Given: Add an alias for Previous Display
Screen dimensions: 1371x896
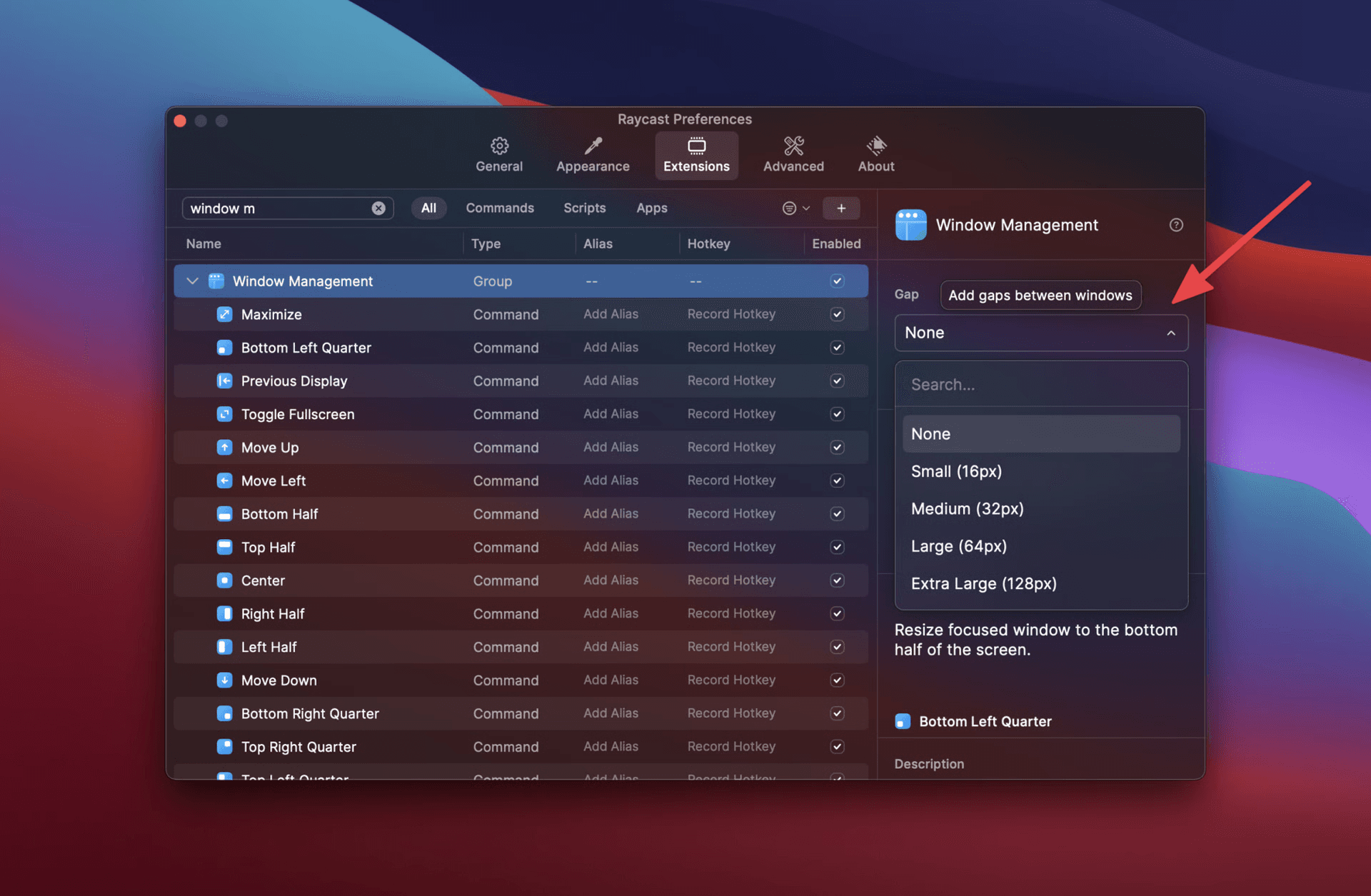Looking at the screenshot, I should pyautogui.click(x=611, y=381).
